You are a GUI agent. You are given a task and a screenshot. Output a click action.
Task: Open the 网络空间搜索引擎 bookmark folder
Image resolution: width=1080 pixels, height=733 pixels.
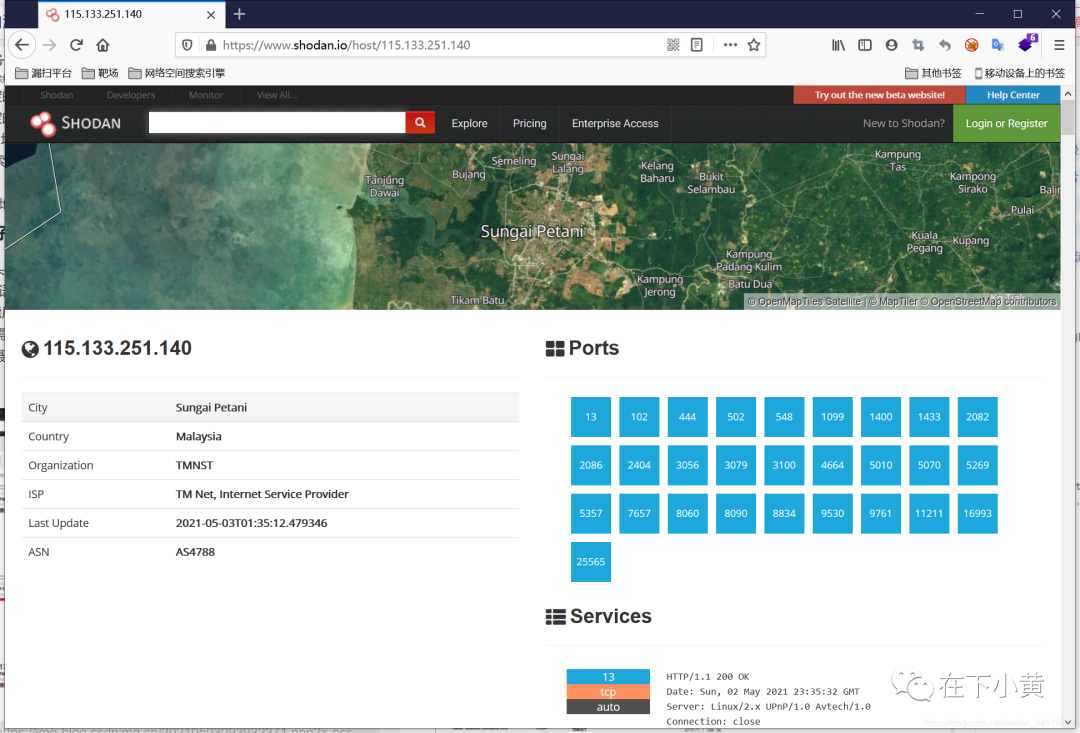coord(177,73)
